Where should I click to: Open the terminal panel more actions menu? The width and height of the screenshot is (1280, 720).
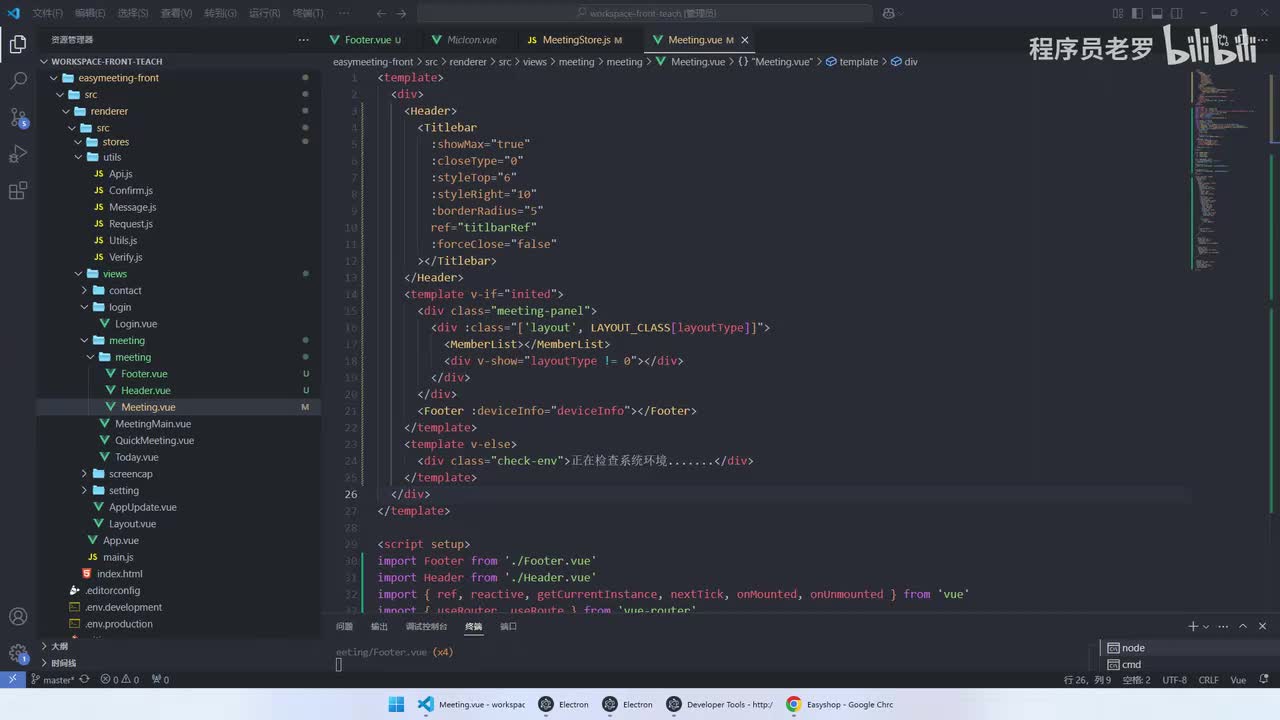pos(1221,626)
